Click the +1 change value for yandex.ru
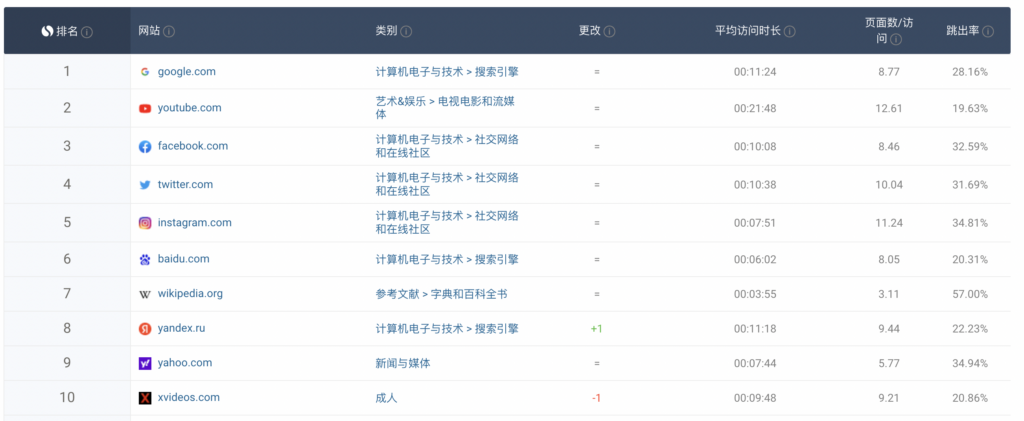This screenshot has height=421, width=1024. (x=596, y=329)
